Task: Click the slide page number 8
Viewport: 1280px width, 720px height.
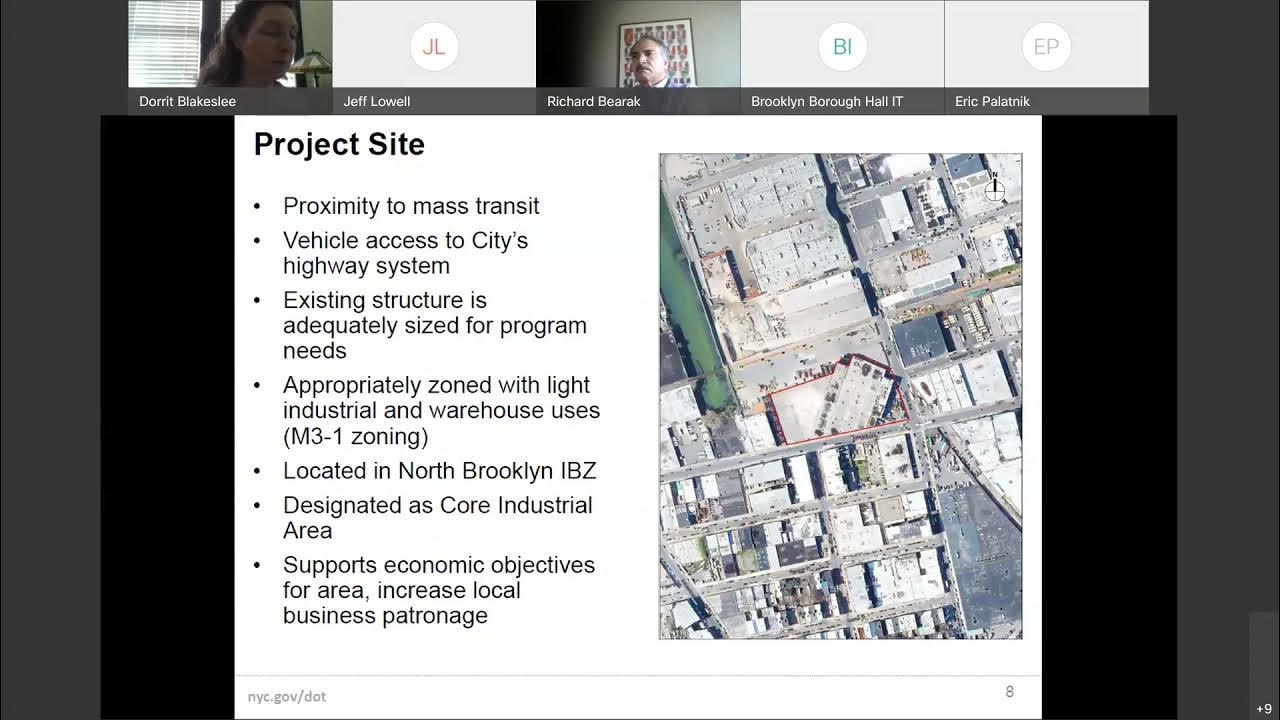Action: tap(1009, 692)
